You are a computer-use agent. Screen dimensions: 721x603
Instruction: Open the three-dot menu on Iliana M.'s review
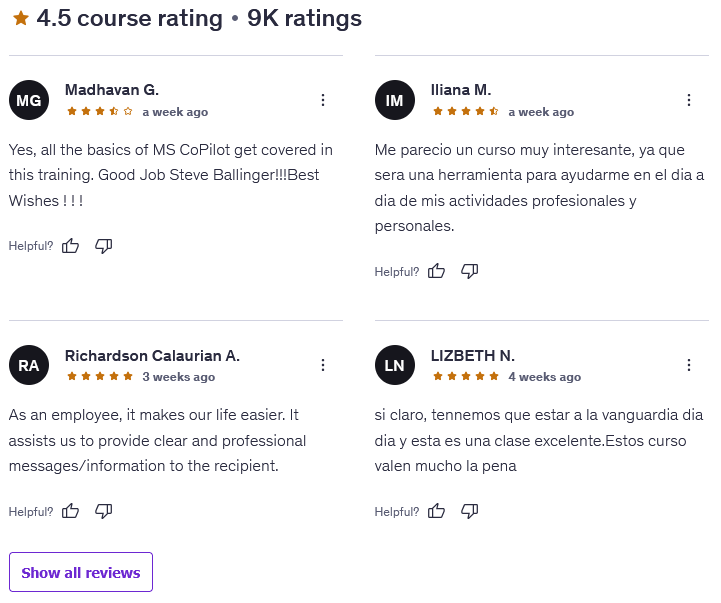coord(689,100)
